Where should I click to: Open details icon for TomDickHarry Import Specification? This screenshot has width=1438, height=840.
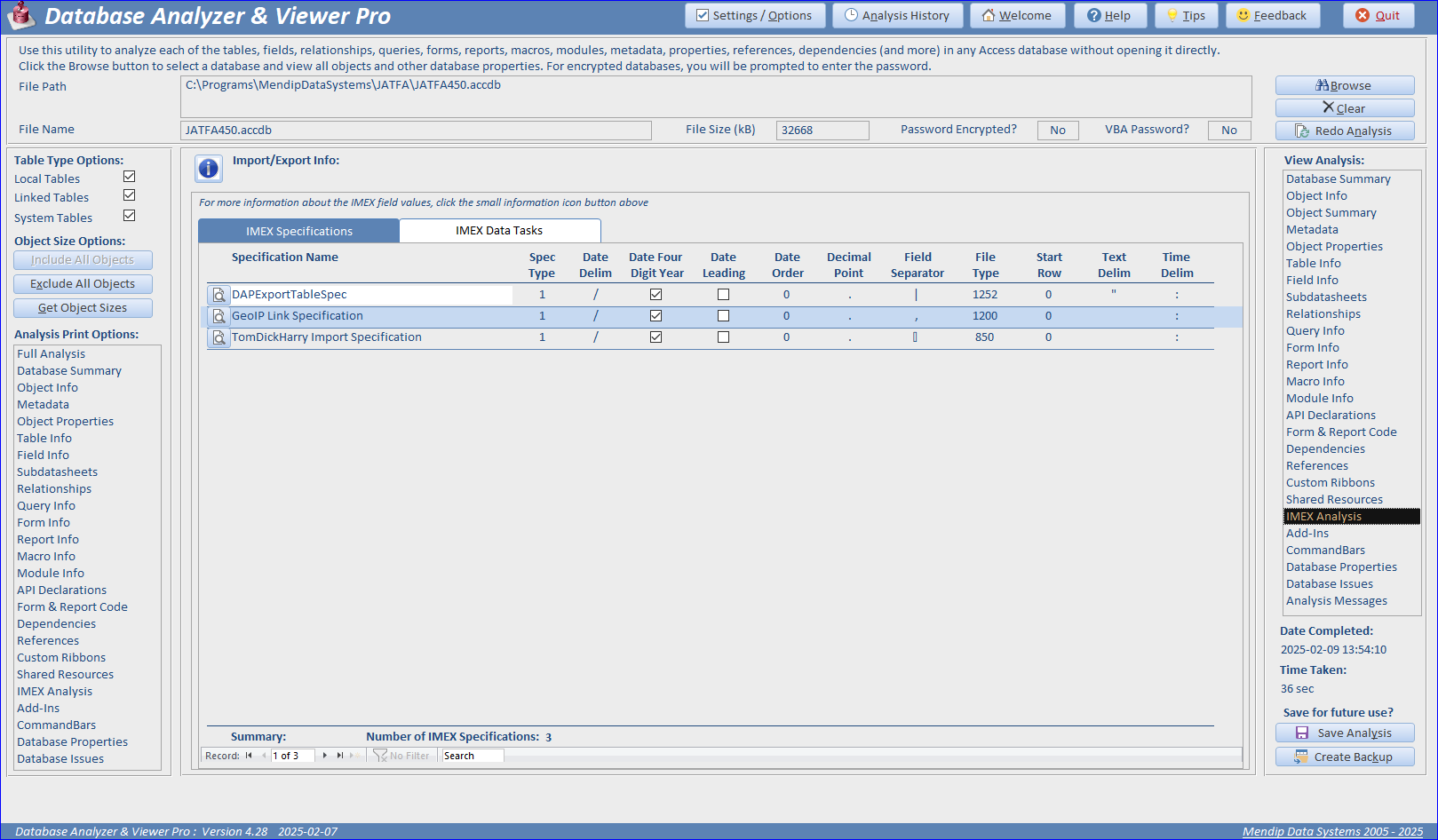tap(218, 337)
